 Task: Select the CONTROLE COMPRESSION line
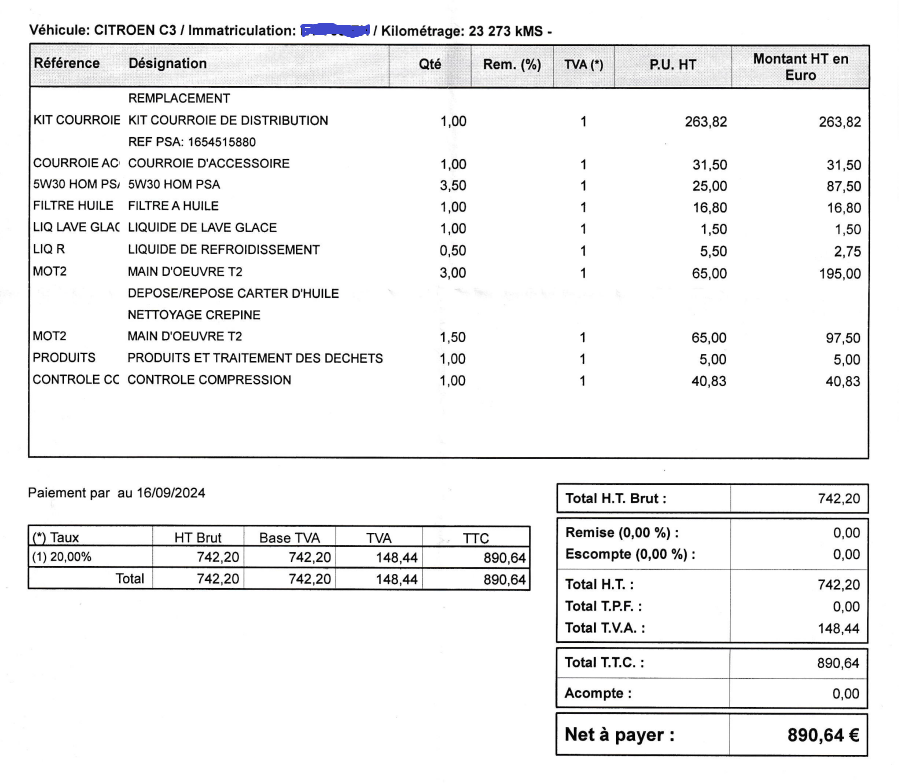click(x=447, y=380)
